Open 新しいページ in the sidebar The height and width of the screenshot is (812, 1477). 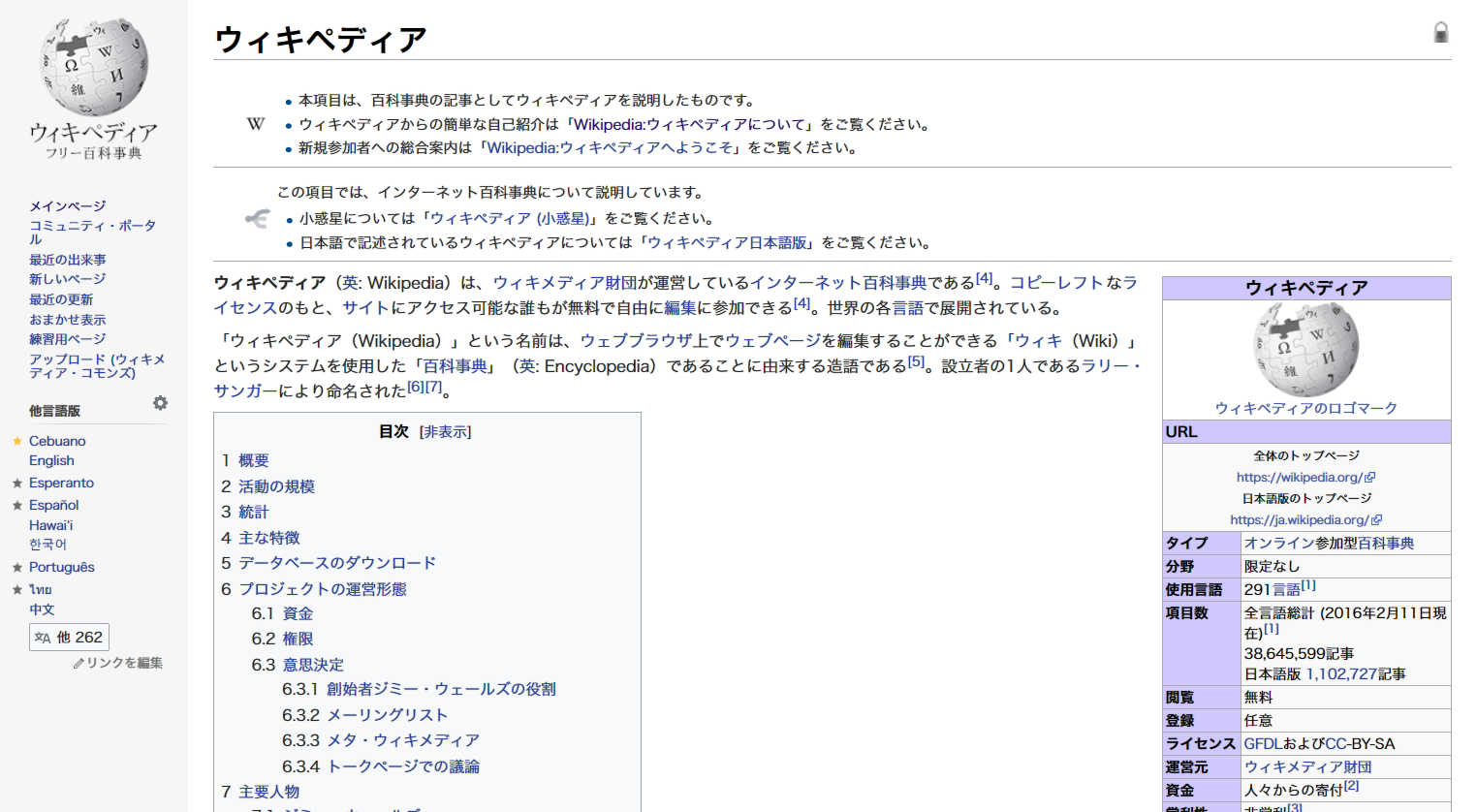67,279
